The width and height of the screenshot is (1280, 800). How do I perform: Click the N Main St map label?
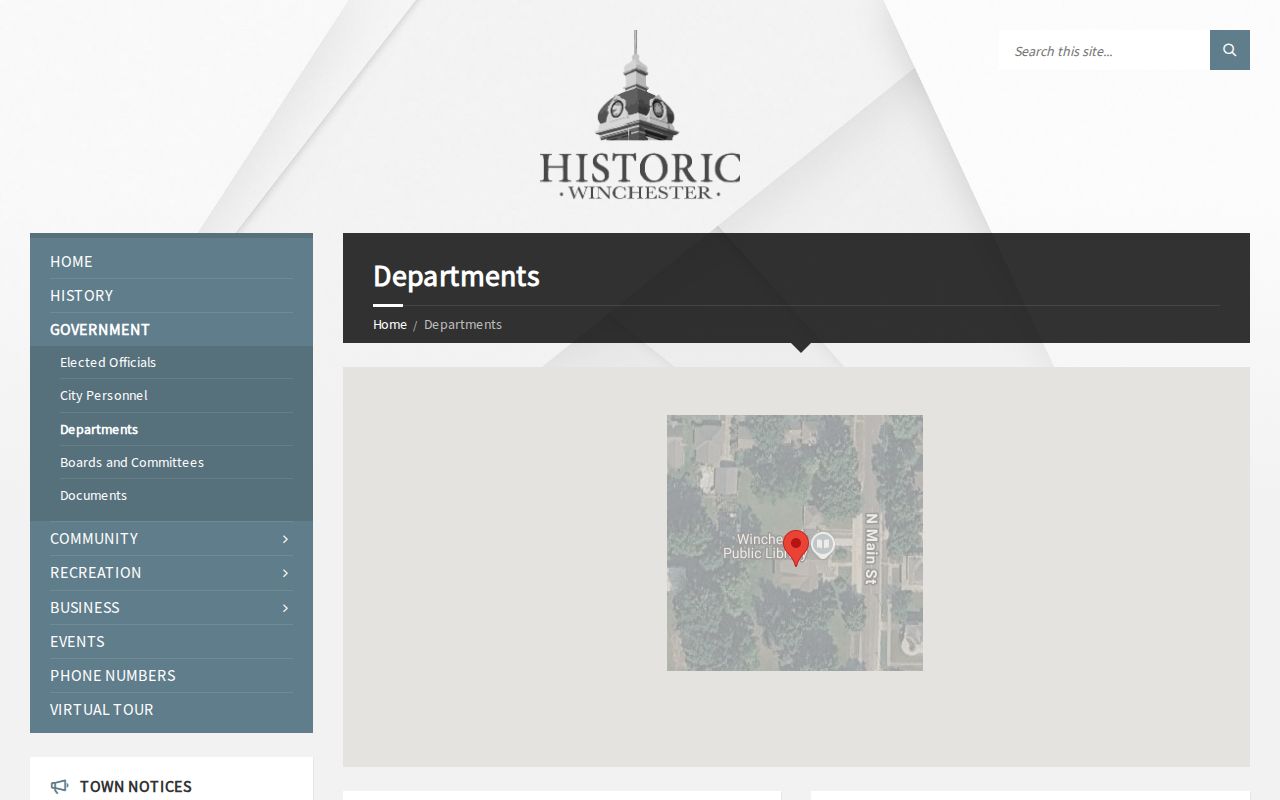(871, 549)
